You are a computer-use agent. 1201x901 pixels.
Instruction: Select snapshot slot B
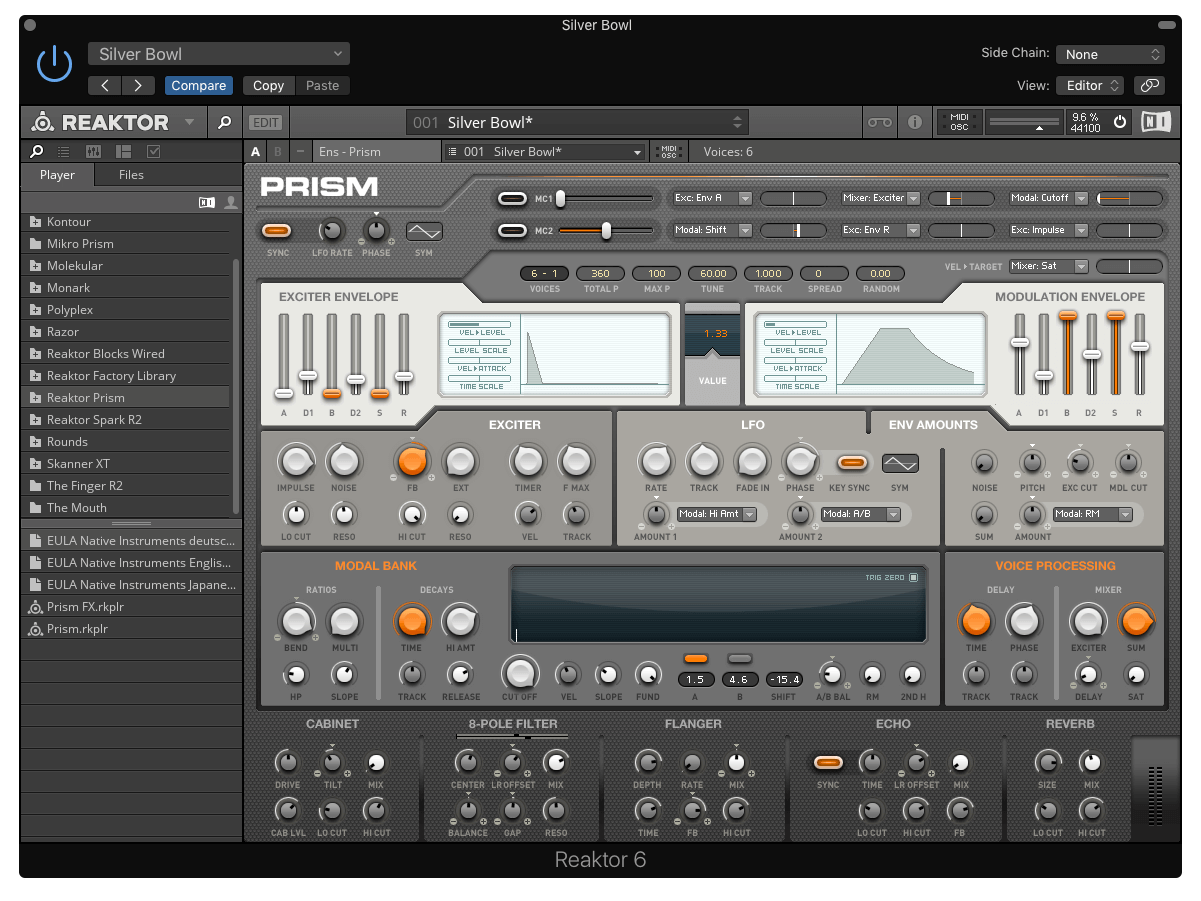[278, 151]
